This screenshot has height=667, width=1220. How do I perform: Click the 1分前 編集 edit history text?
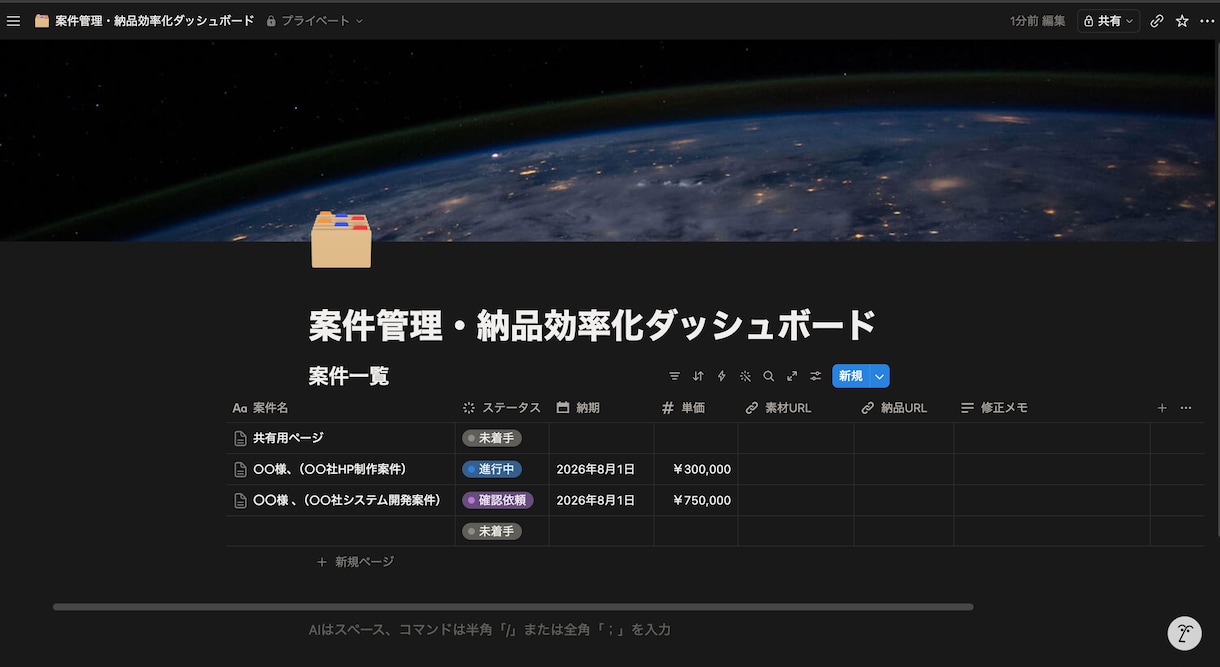[1038, 20]
